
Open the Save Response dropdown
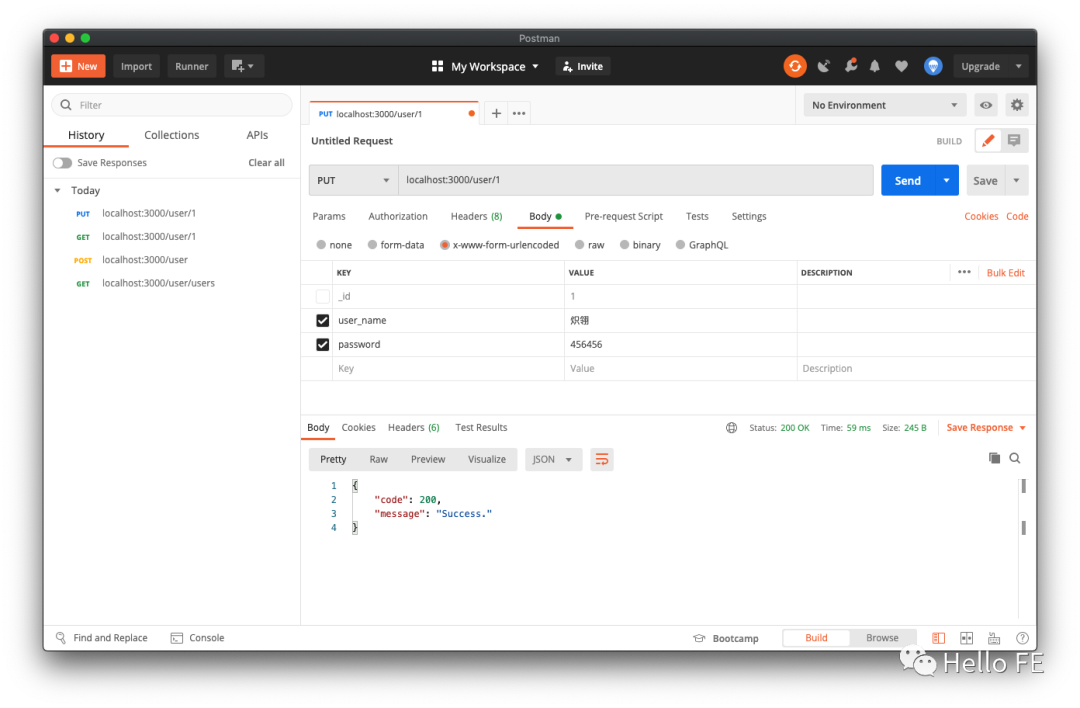tap(986, 428)
